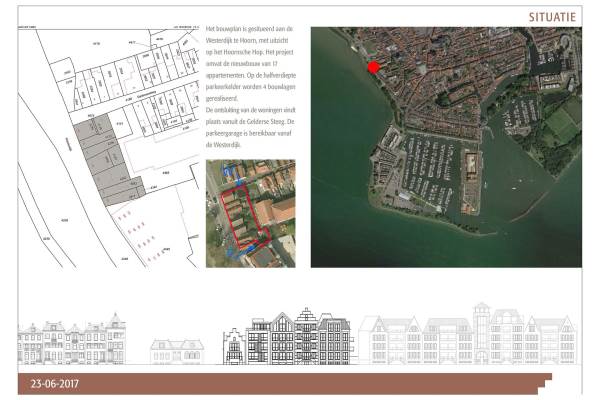Viewport: 600px width, 400px height.
Task: Click the brown footer bar
Action: click(x=300, y=385)
